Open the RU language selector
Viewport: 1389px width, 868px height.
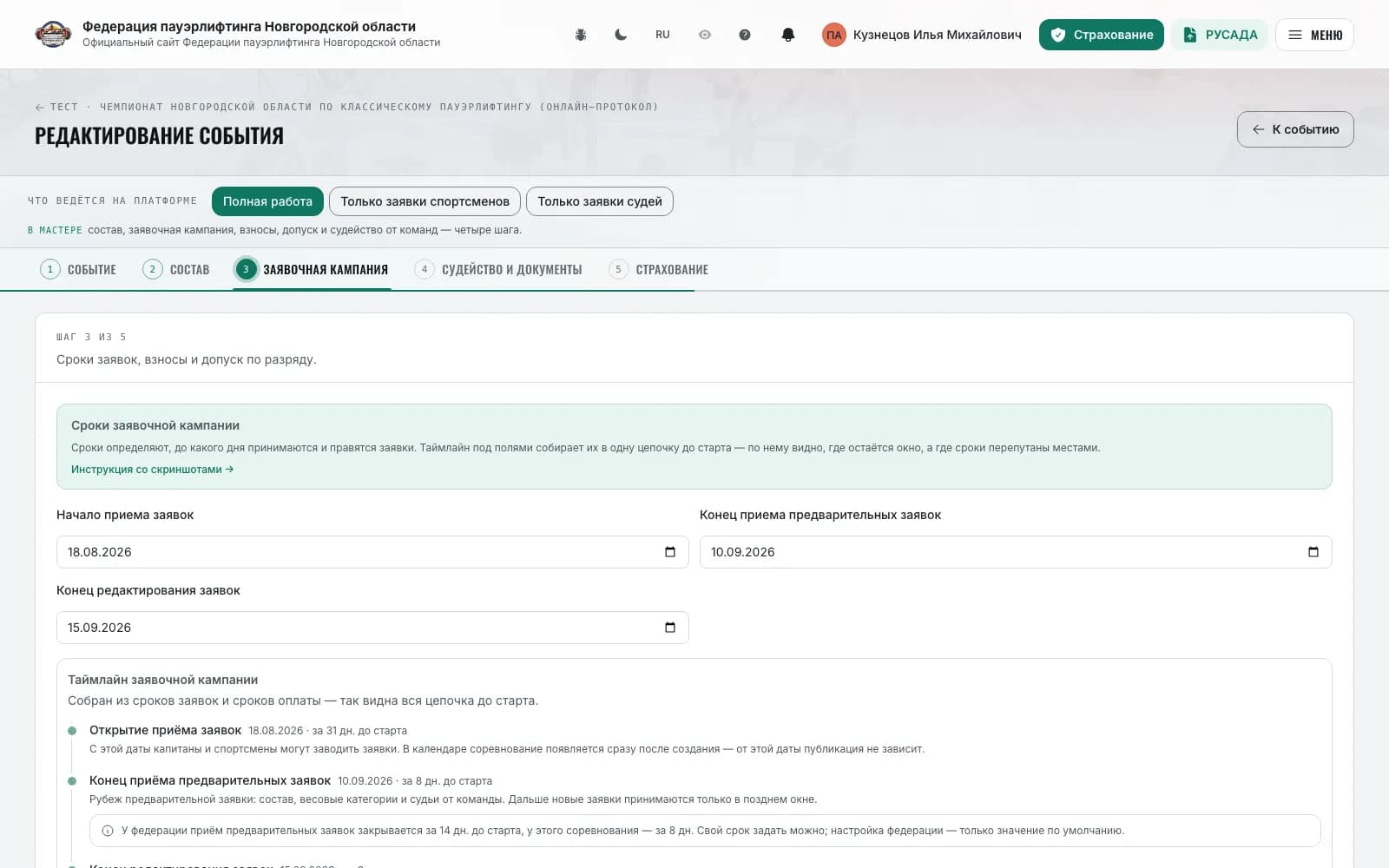tap(662, 35)
